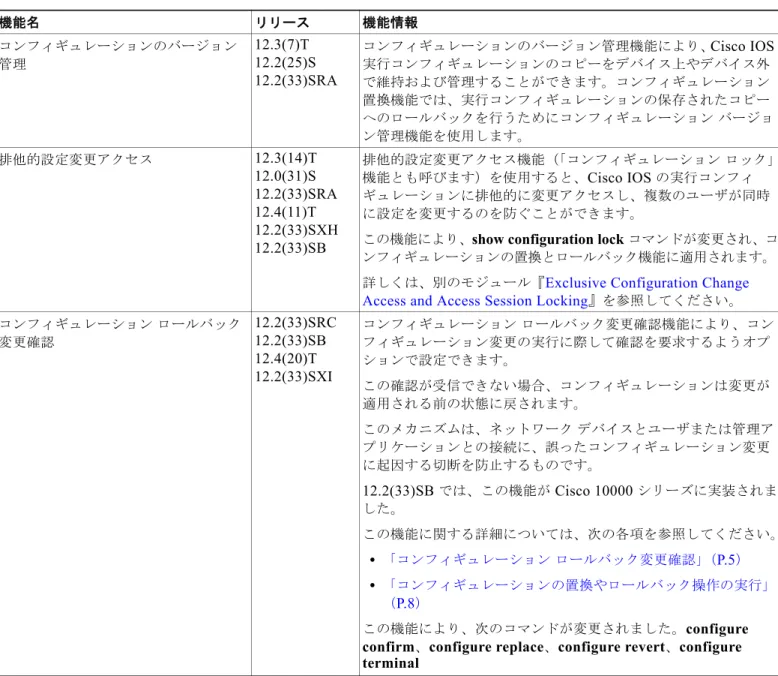This screenshot has width=778, height=676.
Task: Select the release 12.2(33)SXI
Action: 294,376
